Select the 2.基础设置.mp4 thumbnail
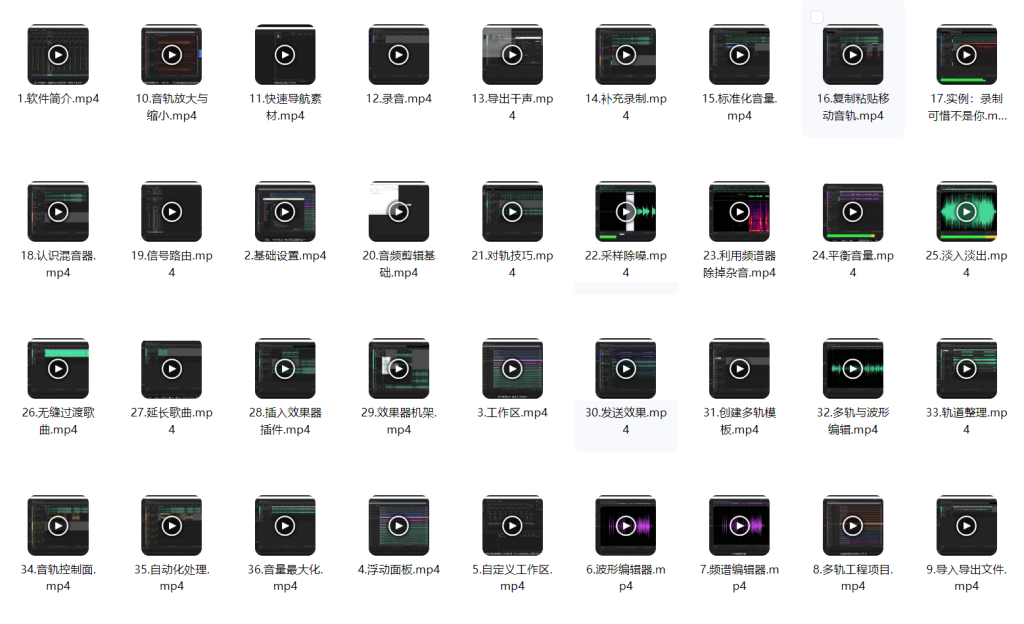The height and width of the screenshot is (624, 1024). [x=285, y=212]
